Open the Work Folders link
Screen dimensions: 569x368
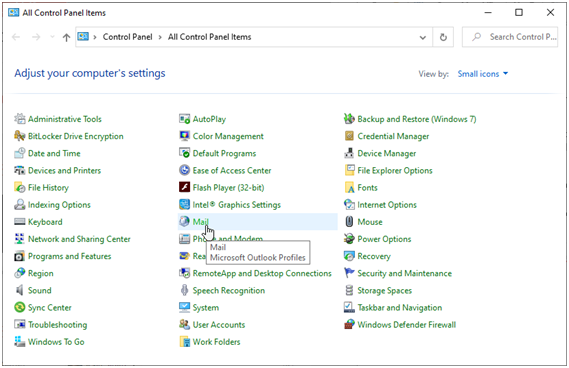tap(217, 342)
